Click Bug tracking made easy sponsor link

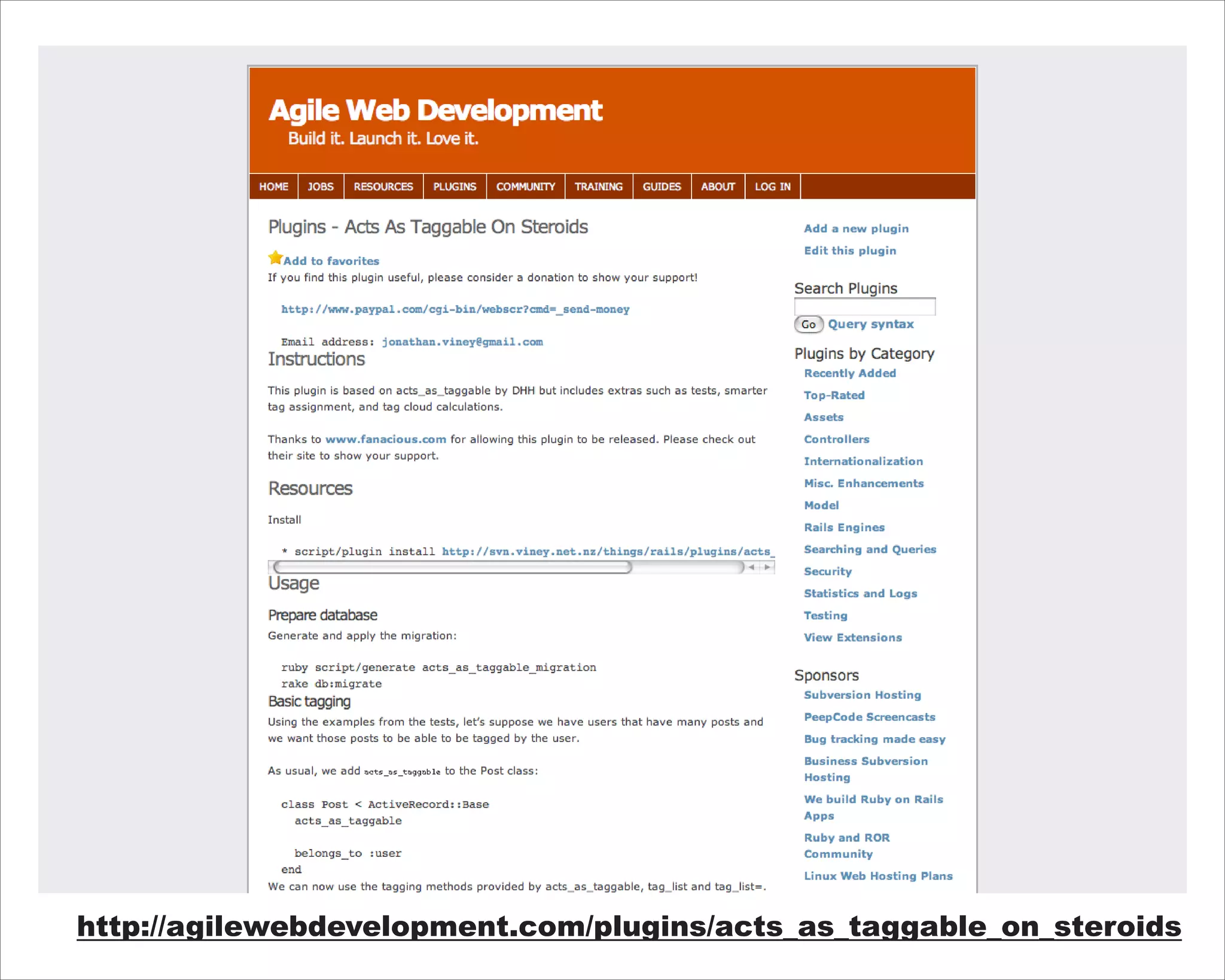[x=874, y=739]
